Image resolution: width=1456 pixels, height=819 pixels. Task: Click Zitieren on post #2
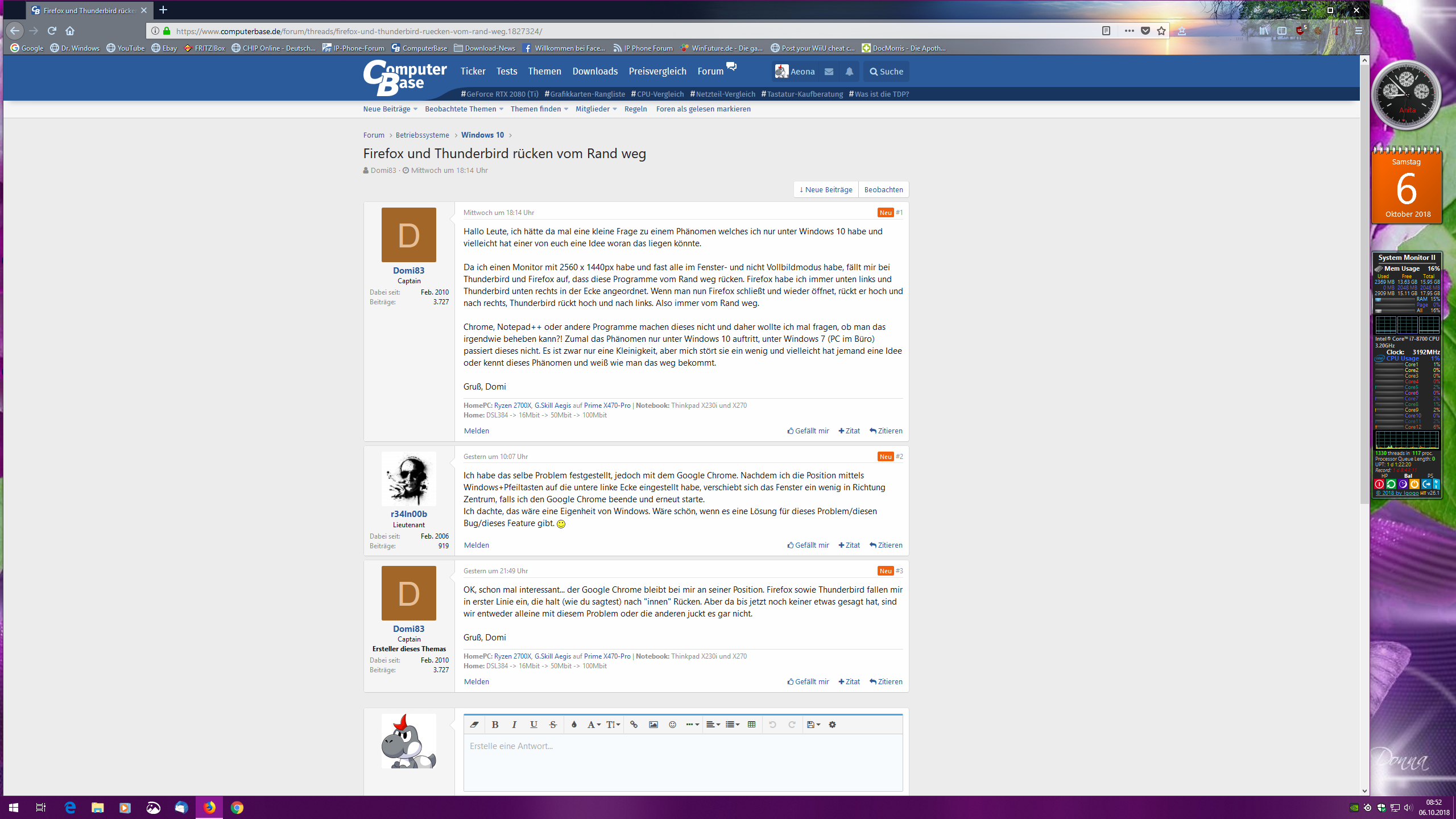coord(886,545)
